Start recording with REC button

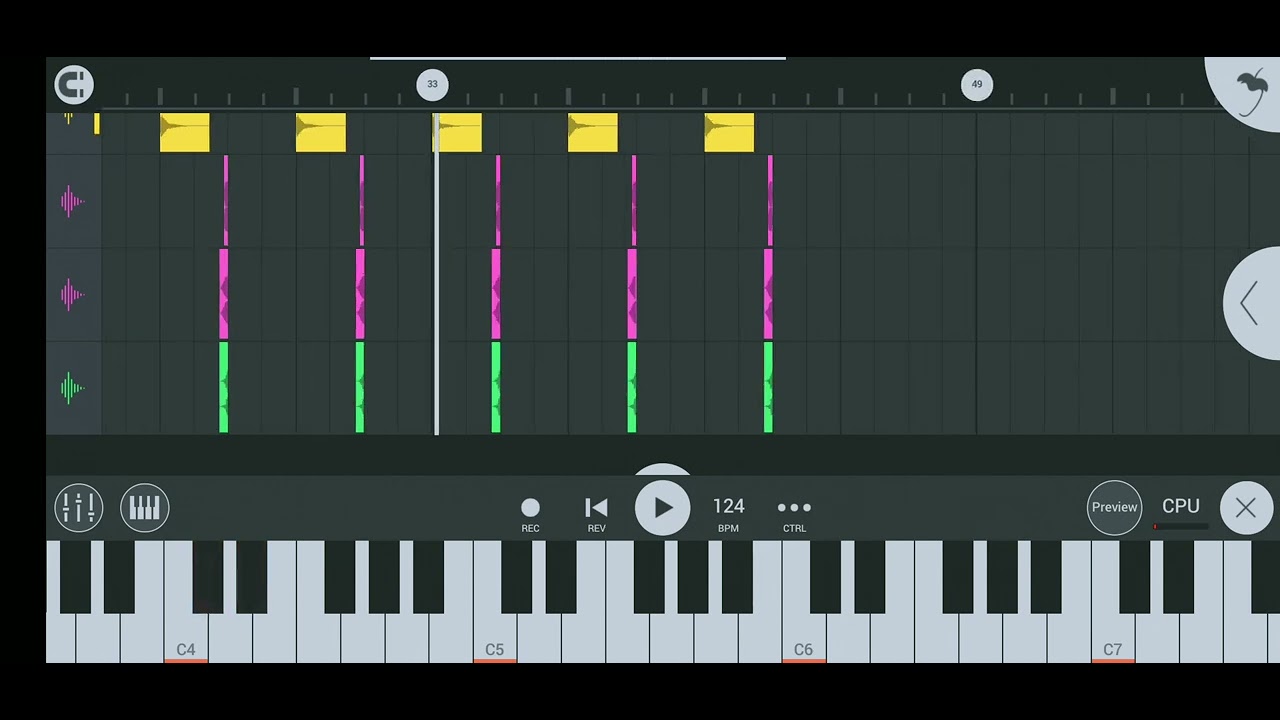click(530, 514)
